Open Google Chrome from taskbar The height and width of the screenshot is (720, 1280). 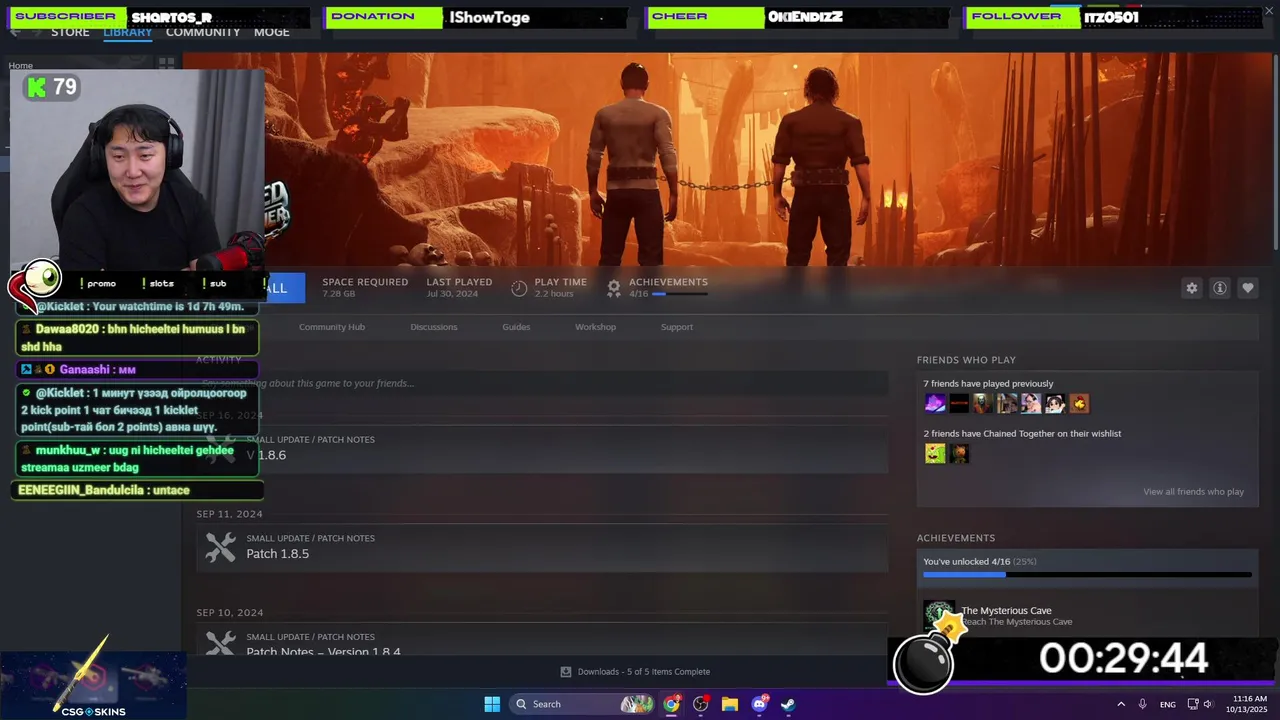(671, 704)
